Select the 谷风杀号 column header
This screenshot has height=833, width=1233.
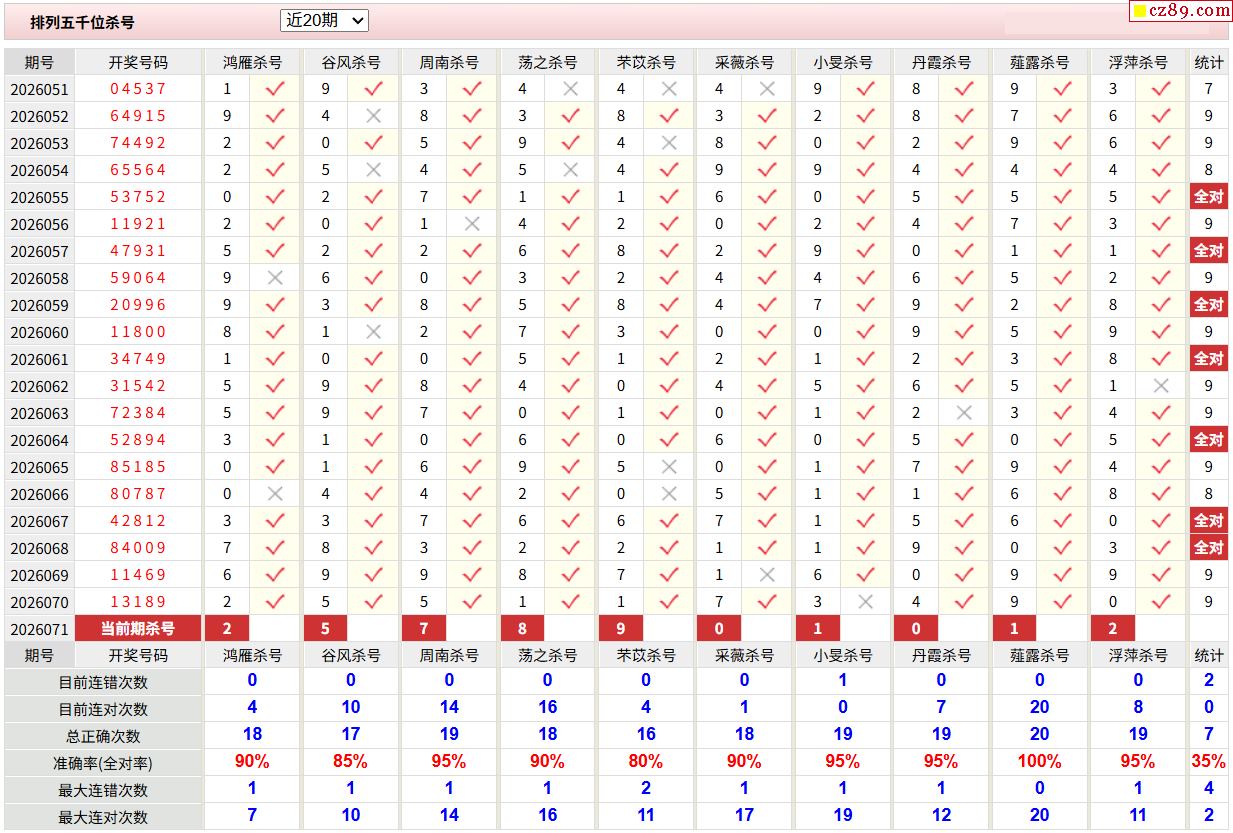tap(350, 62)
